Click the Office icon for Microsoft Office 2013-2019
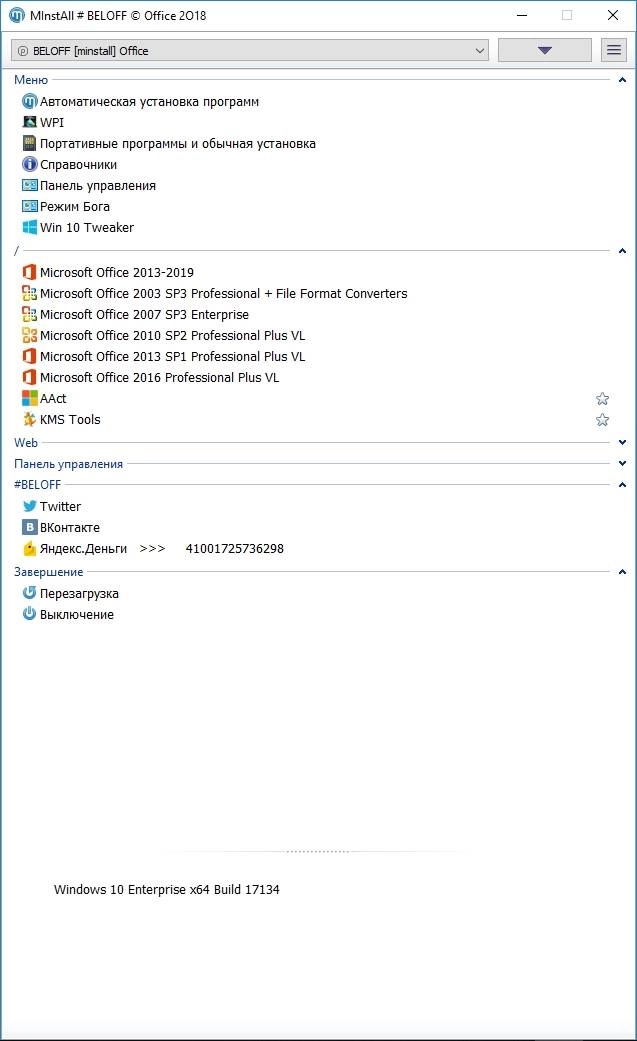The width and height of the screenshot is (637, 1041). 29,272
